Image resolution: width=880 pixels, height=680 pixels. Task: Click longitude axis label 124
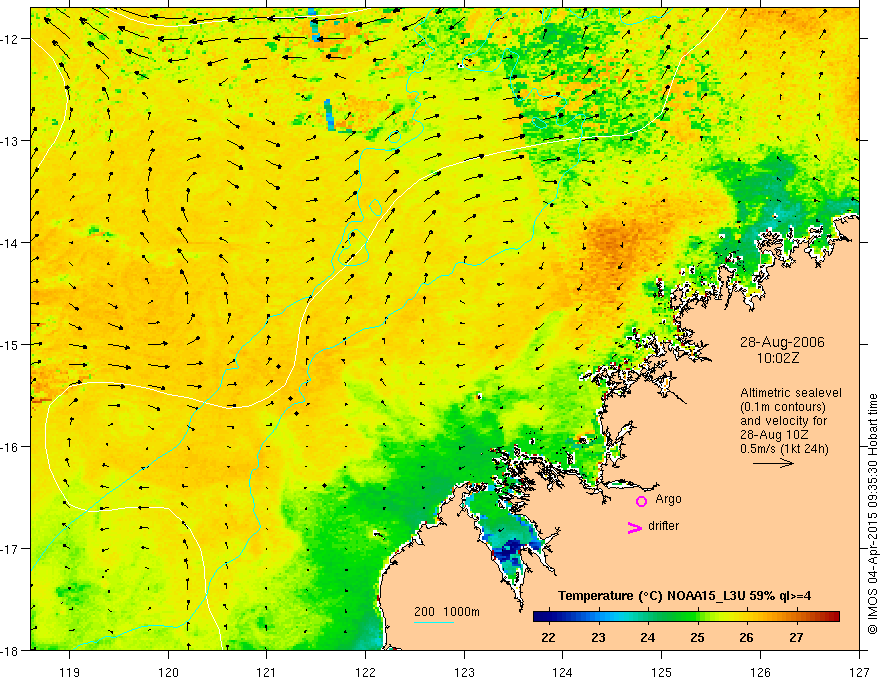tap(563, 672)
